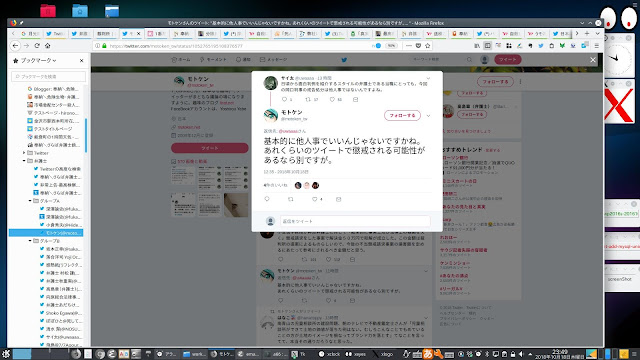Click the green padlock site-security icon
The image size is (640, 360).
pyautogui.click(x=104, y=46)
